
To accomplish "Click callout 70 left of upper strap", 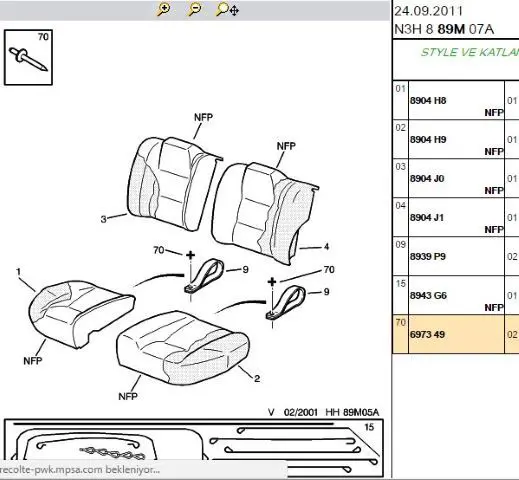I will (159, 250).
